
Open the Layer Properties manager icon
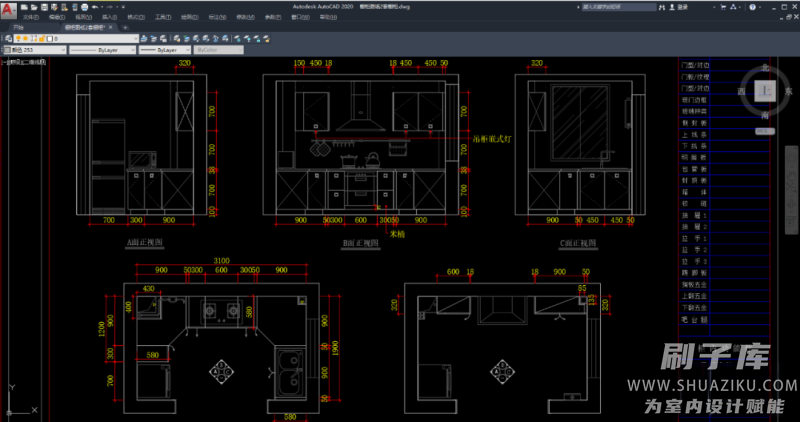click(7, 39)
